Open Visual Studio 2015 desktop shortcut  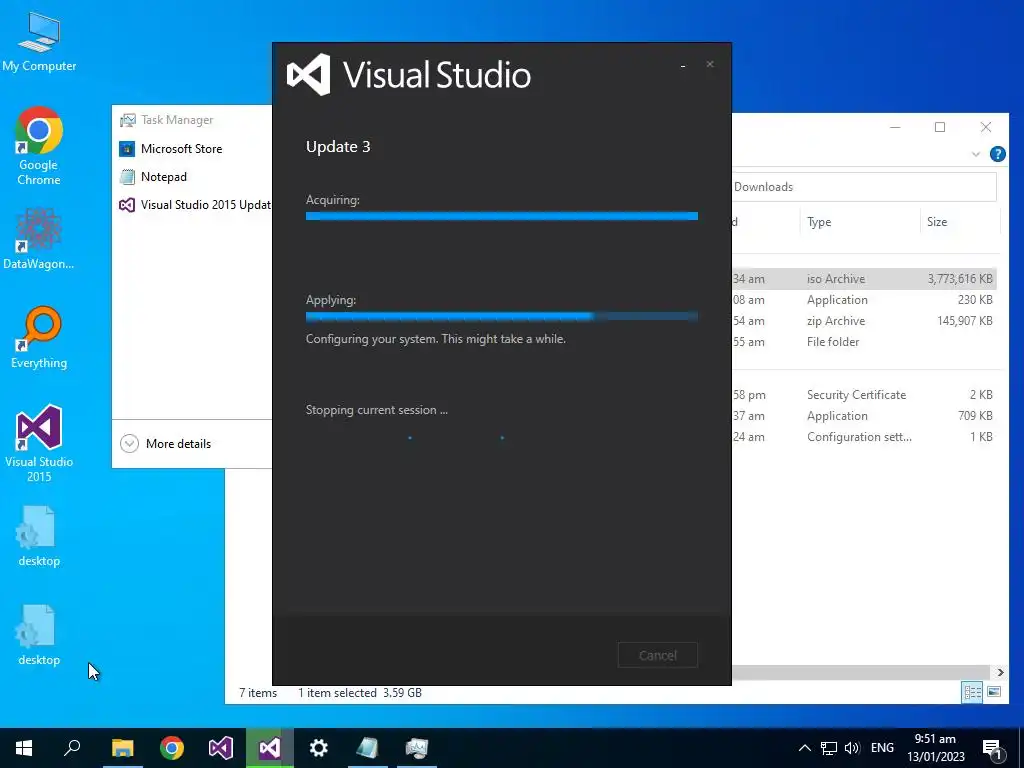pyautogui.click(x=39, y=443)
